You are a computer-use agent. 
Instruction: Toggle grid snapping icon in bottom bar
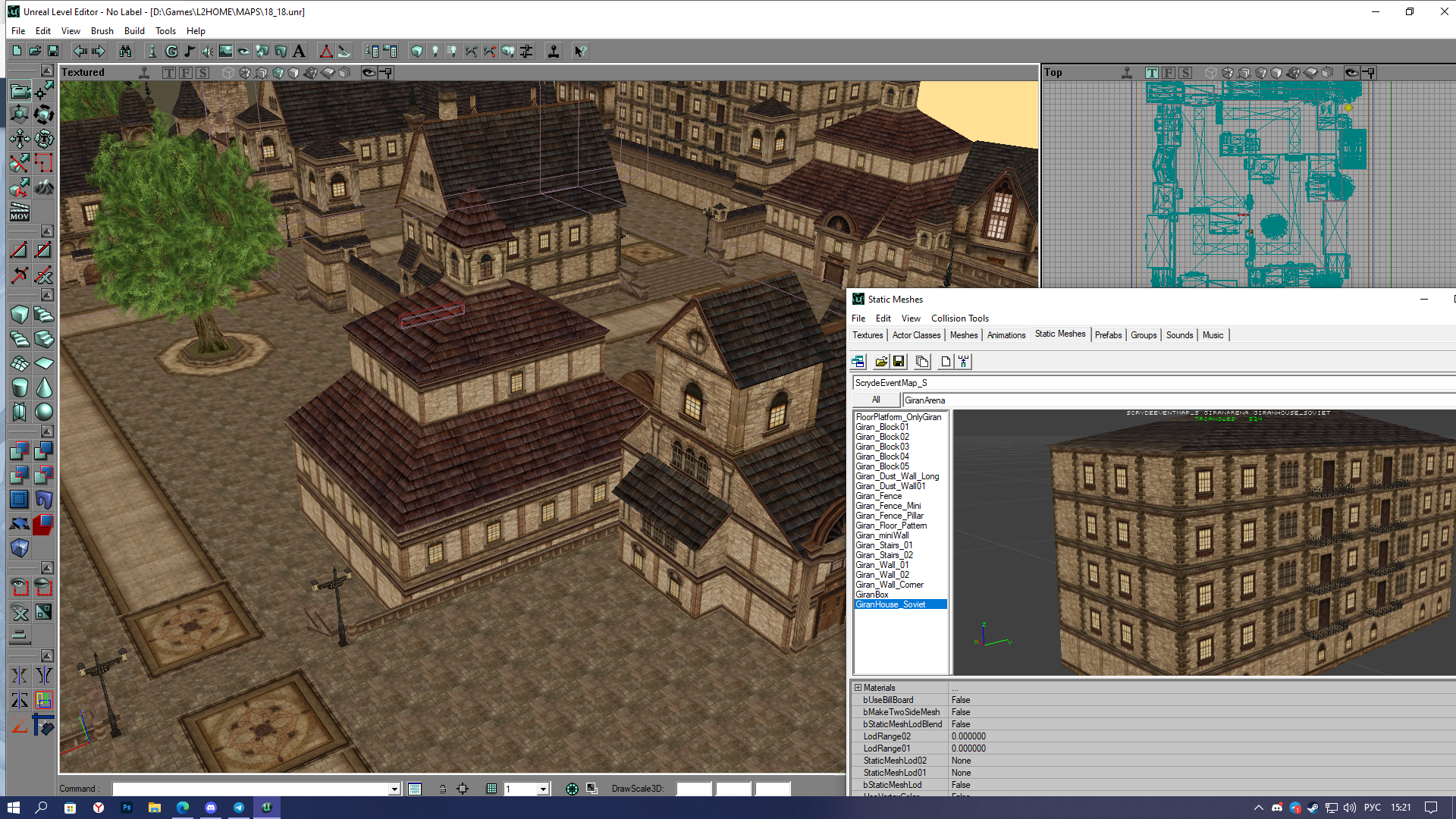[491, 789]
